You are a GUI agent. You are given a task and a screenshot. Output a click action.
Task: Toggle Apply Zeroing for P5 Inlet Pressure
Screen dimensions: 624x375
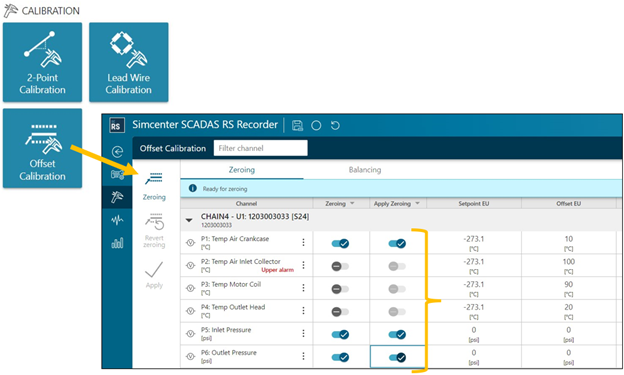click(x=397, y=334)
